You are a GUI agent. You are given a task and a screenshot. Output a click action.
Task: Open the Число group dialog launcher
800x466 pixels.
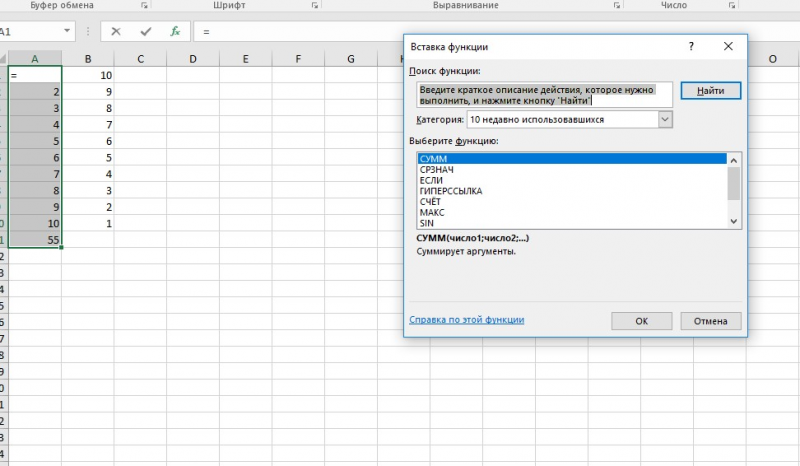(732, 5)
